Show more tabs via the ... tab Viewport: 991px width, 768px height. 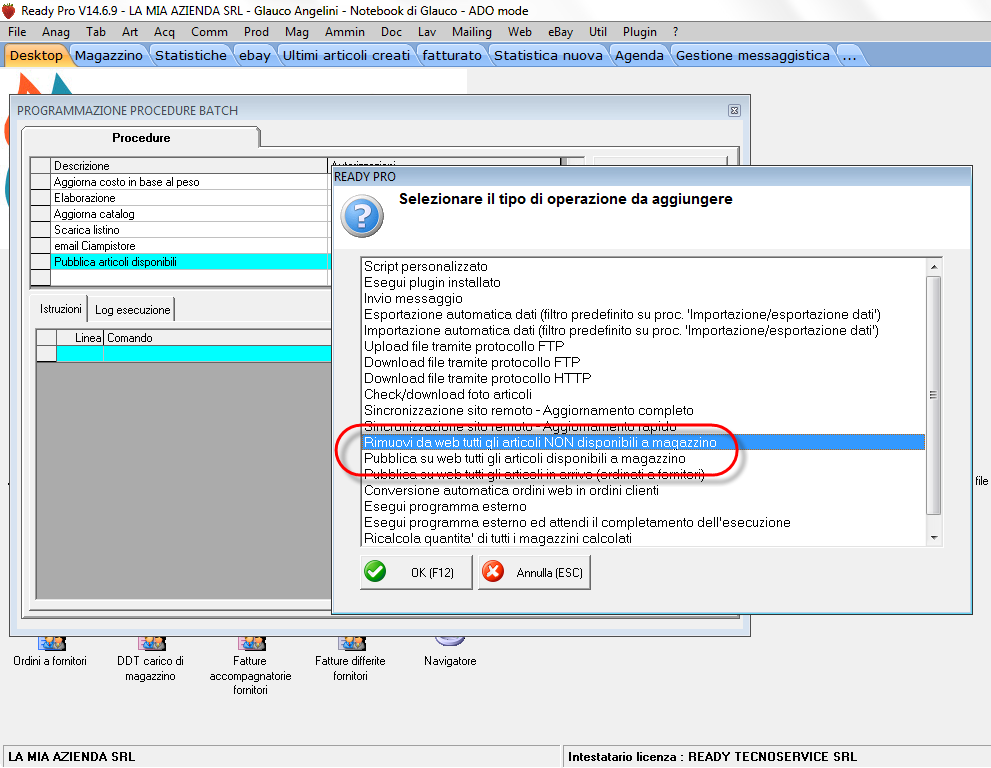pos(849,56)
